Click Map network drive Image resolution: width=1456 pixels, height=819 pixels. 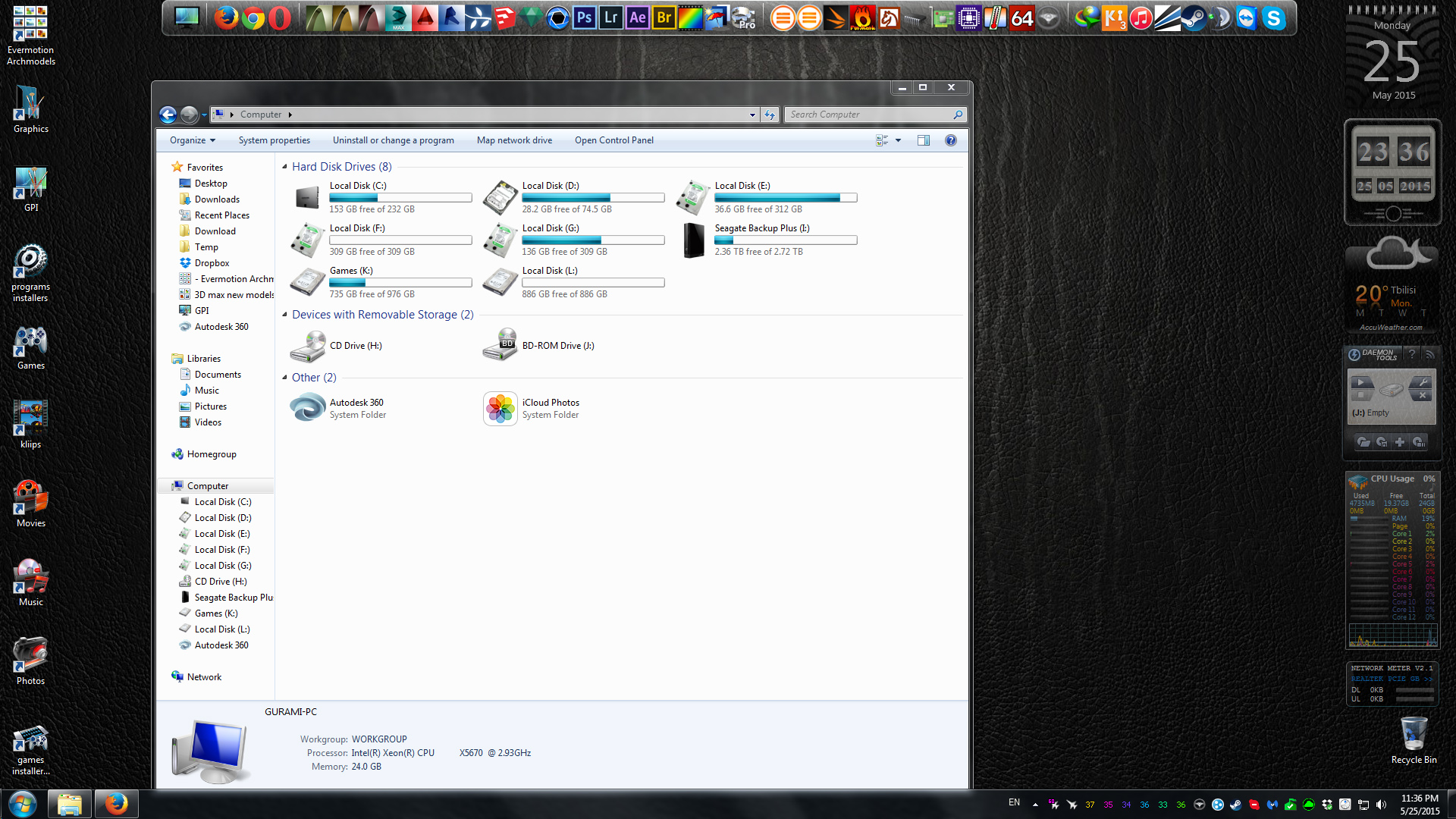pyautogui.click(x=514, y=140)
